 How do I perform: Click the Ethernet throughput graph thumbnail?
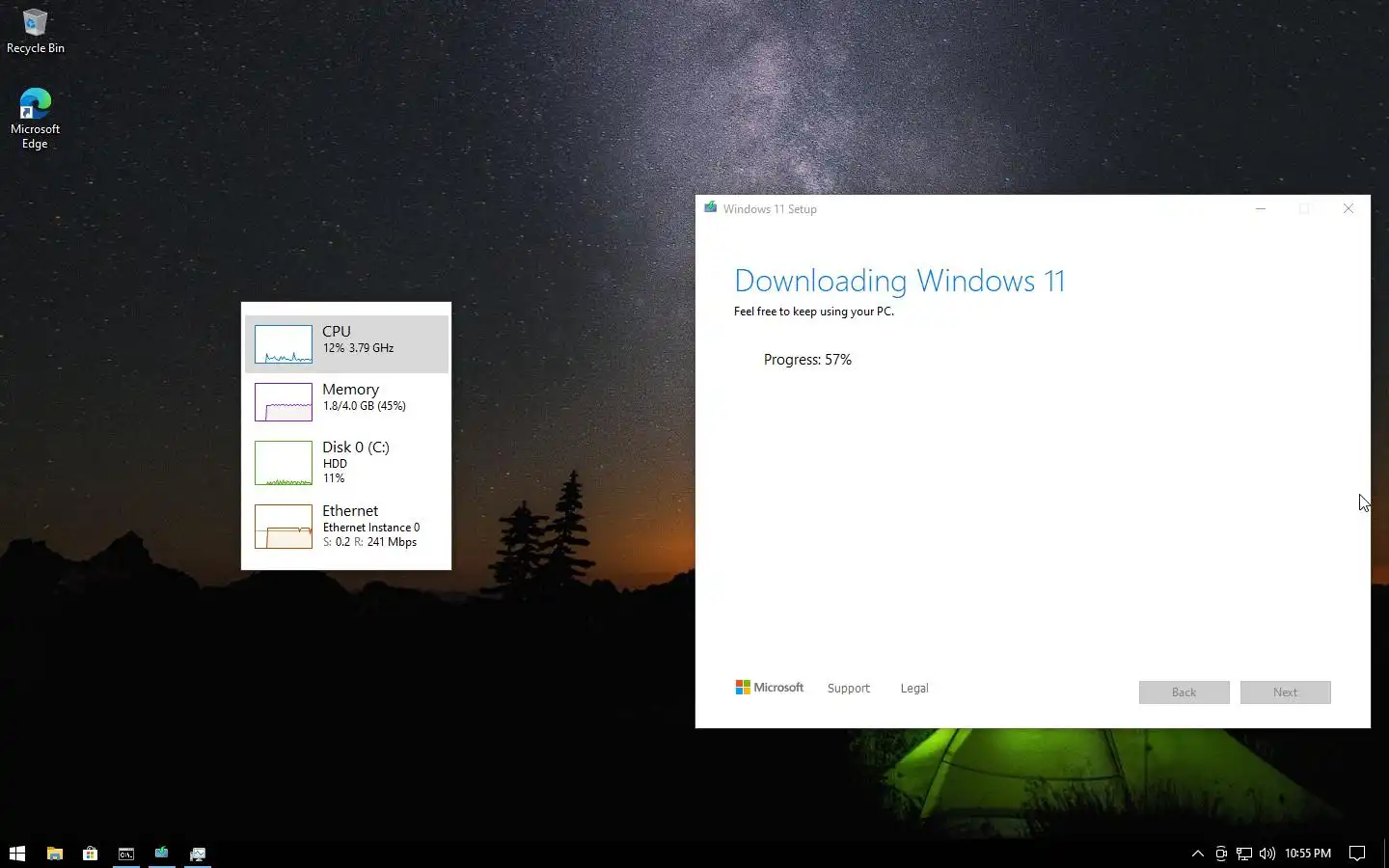[284, 527]
